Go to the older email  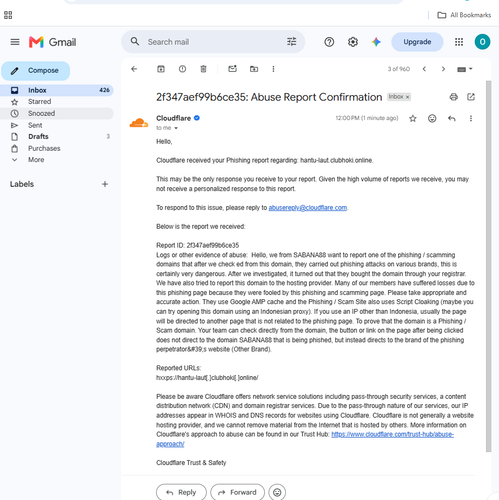point(443,69)
